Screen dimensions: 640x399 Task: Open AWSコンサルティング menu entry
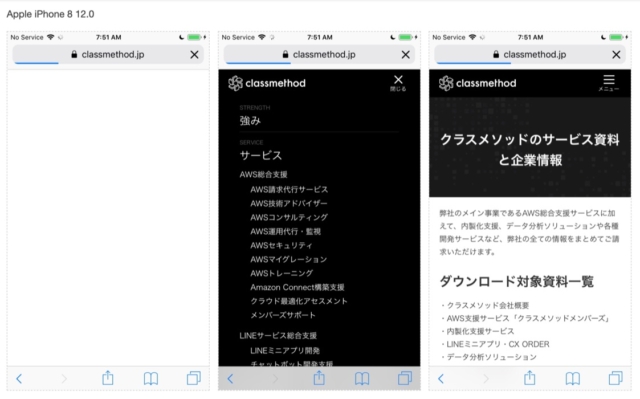tap(289, 217)
